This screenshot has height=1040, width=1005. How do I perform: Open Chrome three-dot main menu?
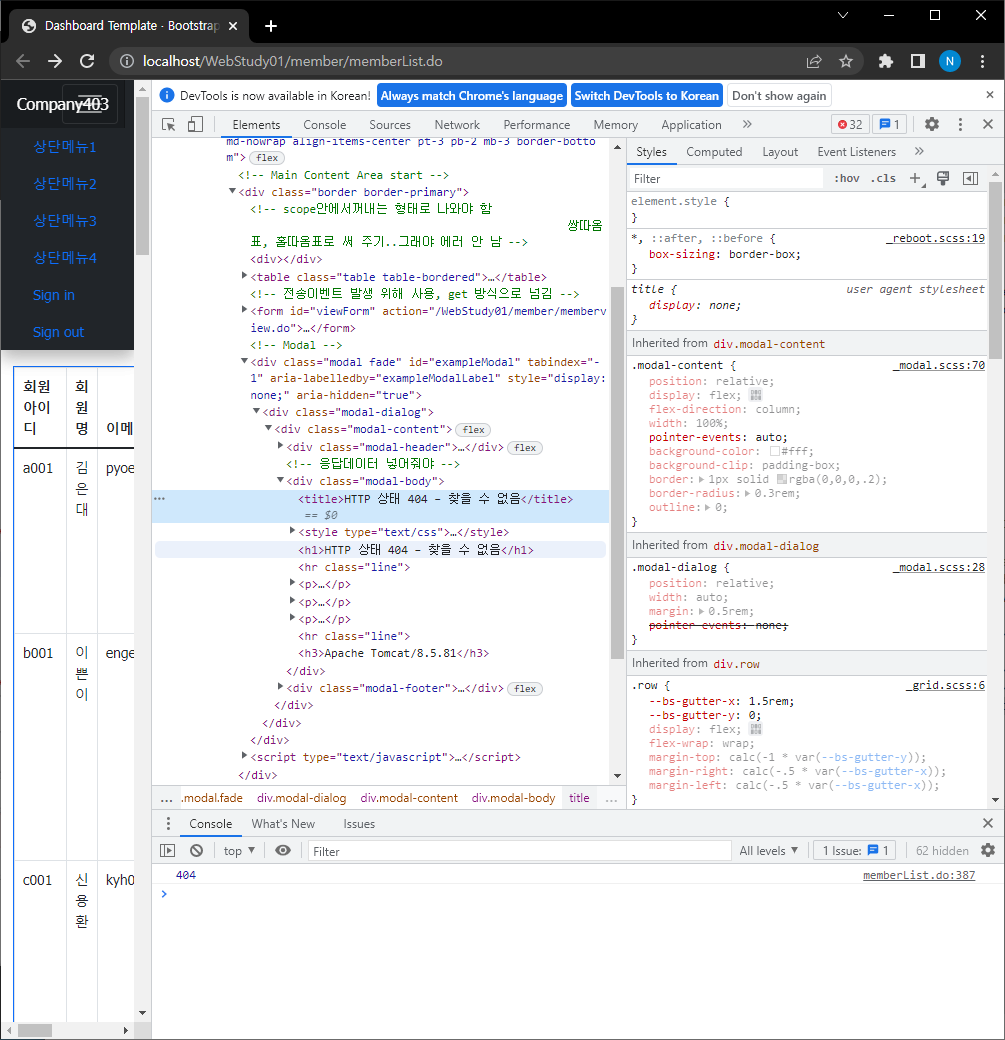(x=982, y=61)
